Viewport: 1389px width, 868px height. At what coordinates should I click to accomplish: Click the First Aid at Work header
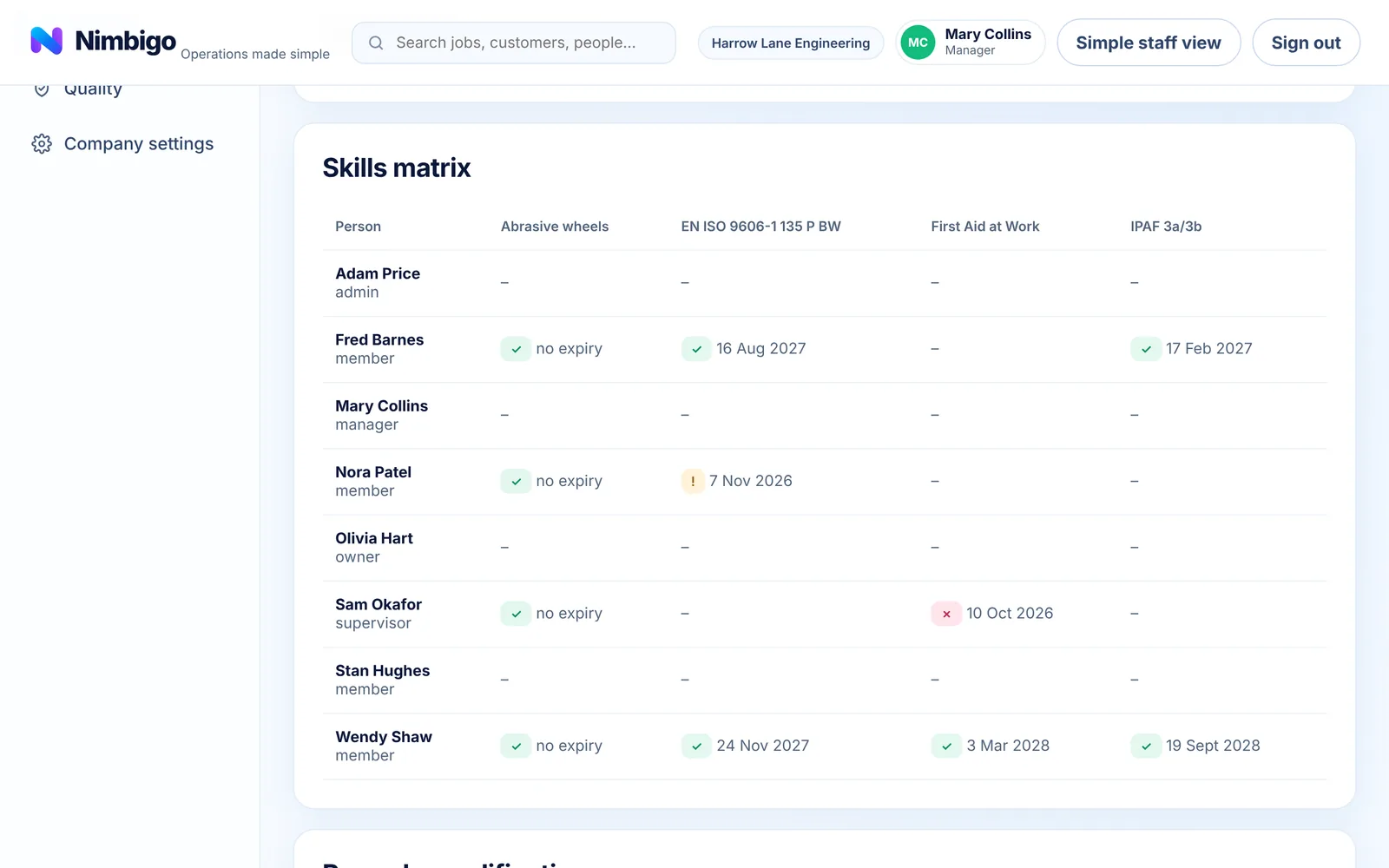coord(984,227)
